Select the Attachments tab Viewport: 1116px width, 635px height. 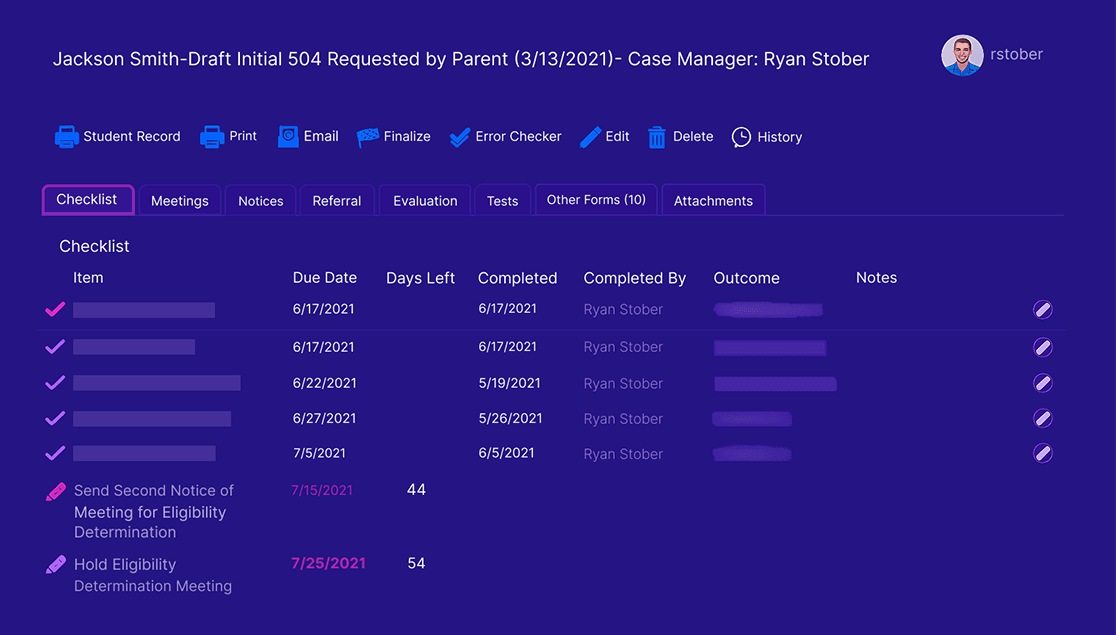[x=713, y=200]
